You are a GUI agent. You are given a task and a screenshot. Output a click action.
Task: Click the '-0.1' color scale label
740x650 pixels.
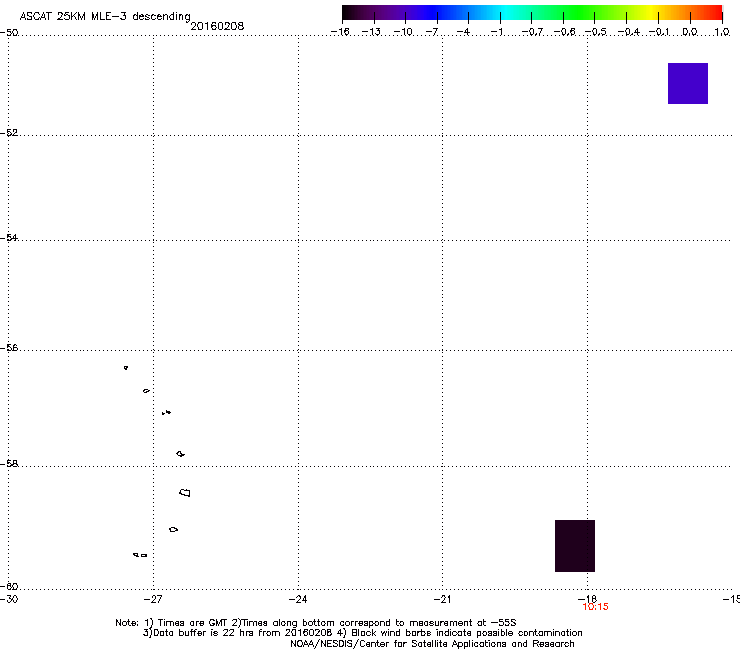[659, 32]
